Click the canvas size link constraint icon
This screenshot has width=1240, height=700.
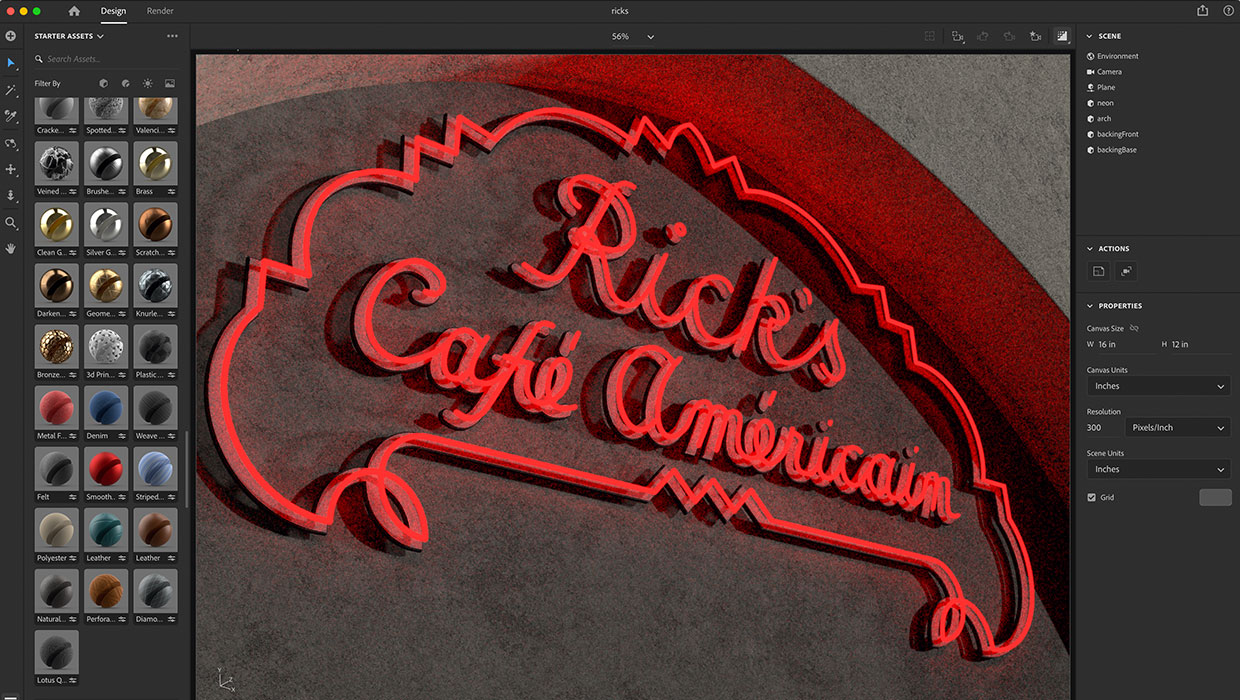[x=1134, y=328]
